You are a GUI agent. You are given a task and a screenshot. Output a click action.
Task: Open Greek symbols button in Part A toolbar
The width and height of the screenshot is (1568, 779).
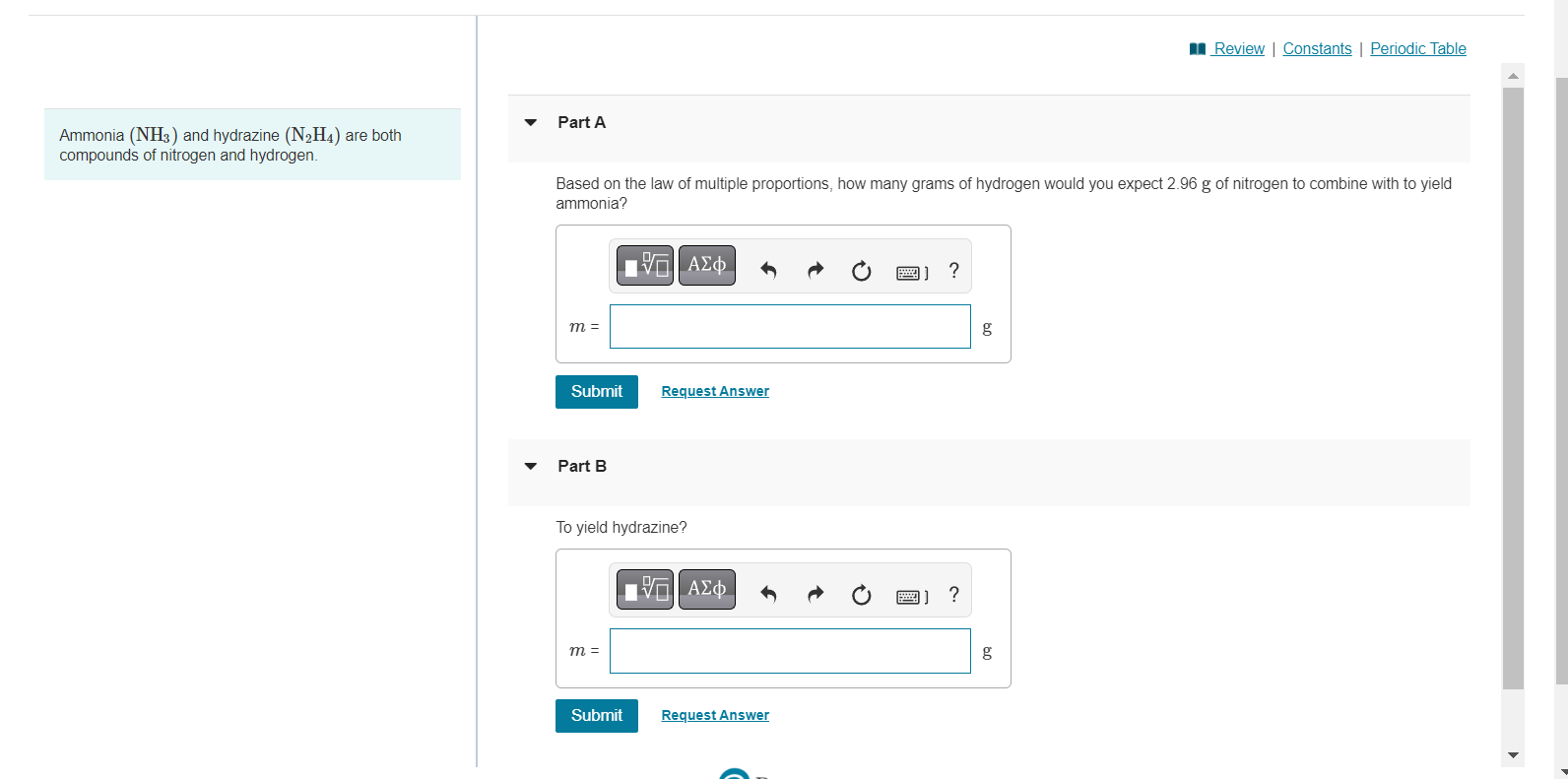tap(707, 265)
